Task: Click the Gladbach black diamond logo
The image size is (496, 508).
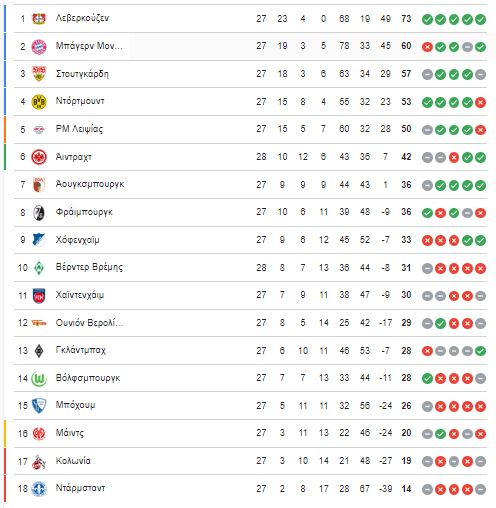Action: 39,351
